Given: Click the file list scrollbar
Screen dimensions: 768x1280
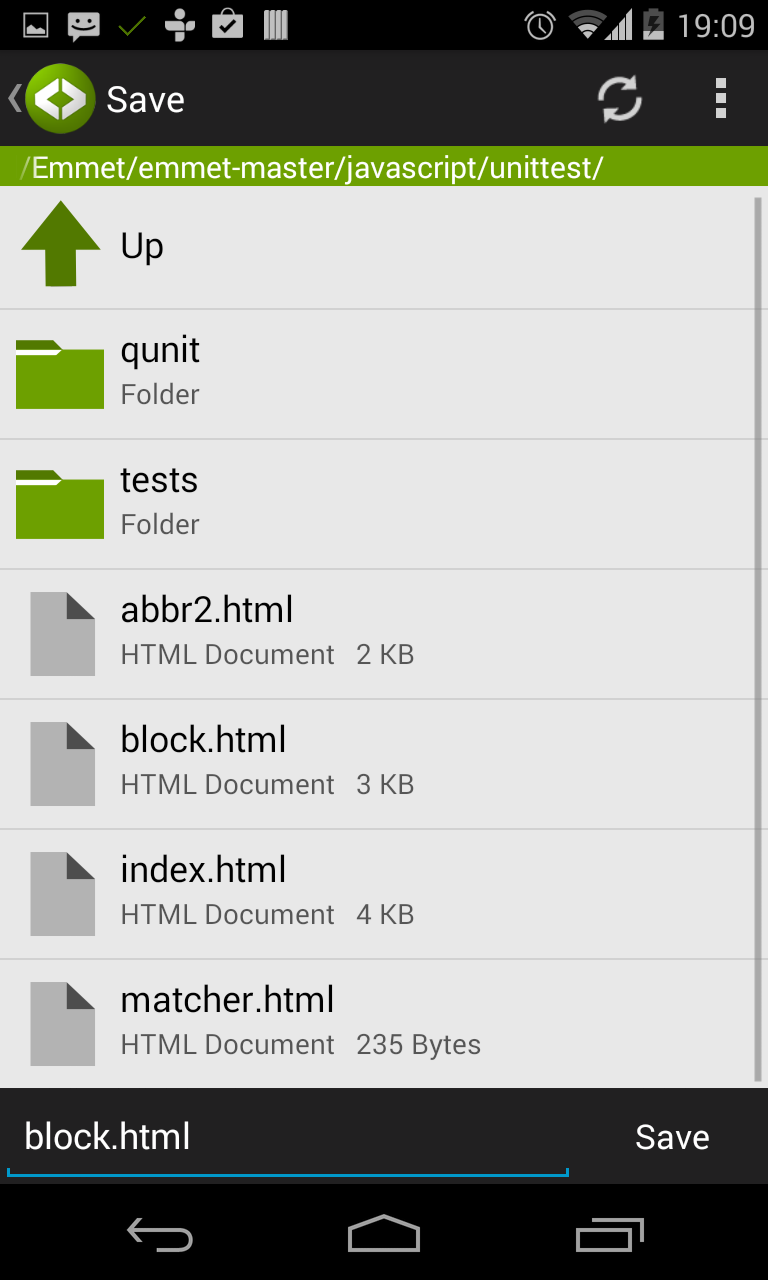Looking at the screenshot, I should pyautogui.click(x=757, y=640).
